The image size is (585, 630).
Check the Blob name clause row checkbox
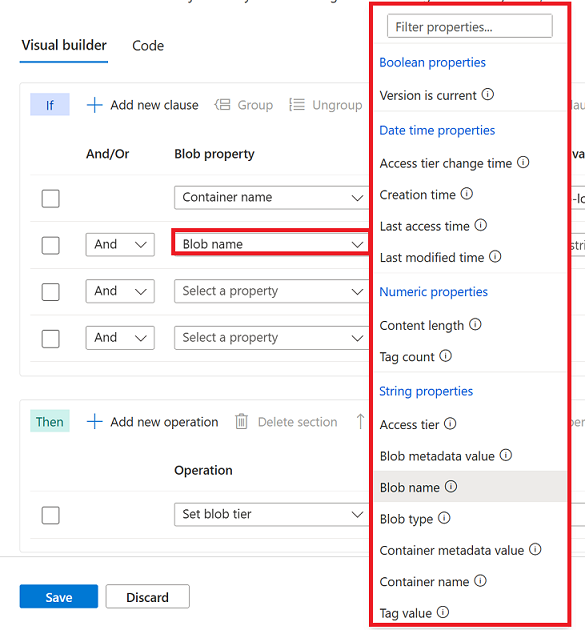point(51,245)
